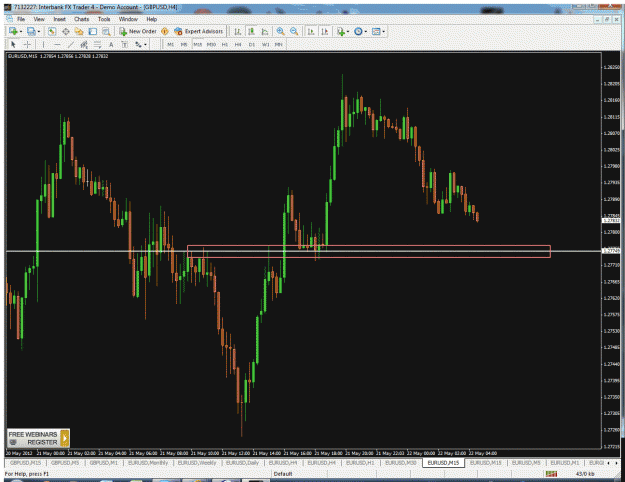Click the Expert Advisors button
Viewport: 625px width, 482px height.
pyautogui.click(x=199, y=31)
